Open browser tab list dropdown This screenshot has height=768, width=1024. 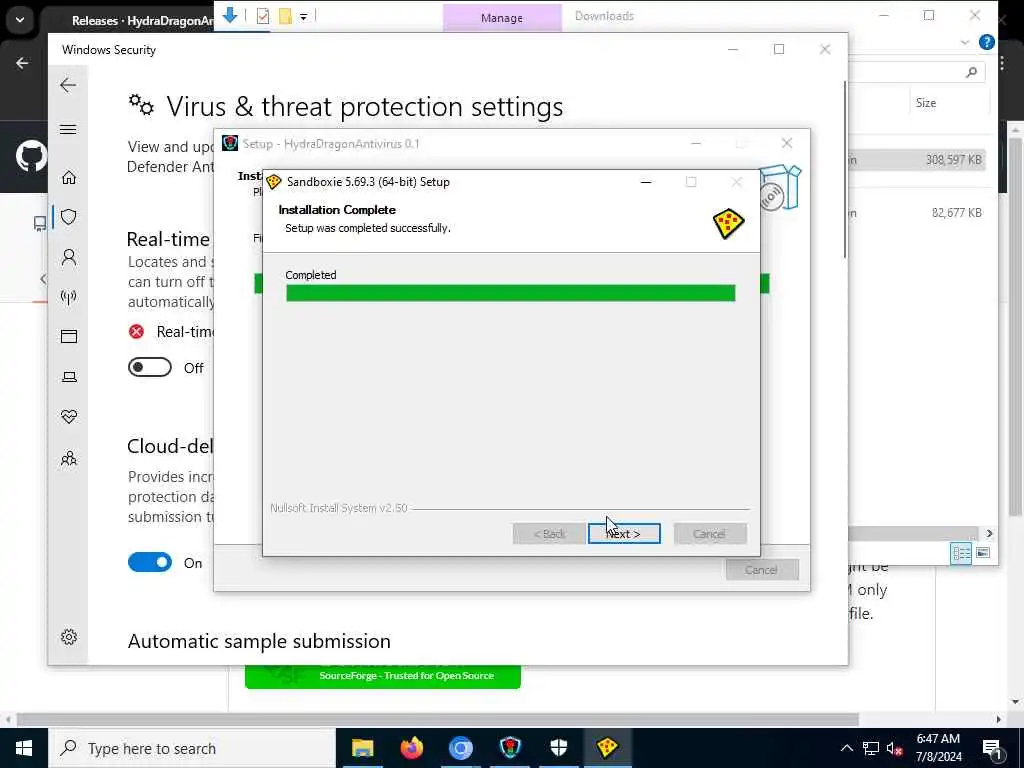pos(20,20)
